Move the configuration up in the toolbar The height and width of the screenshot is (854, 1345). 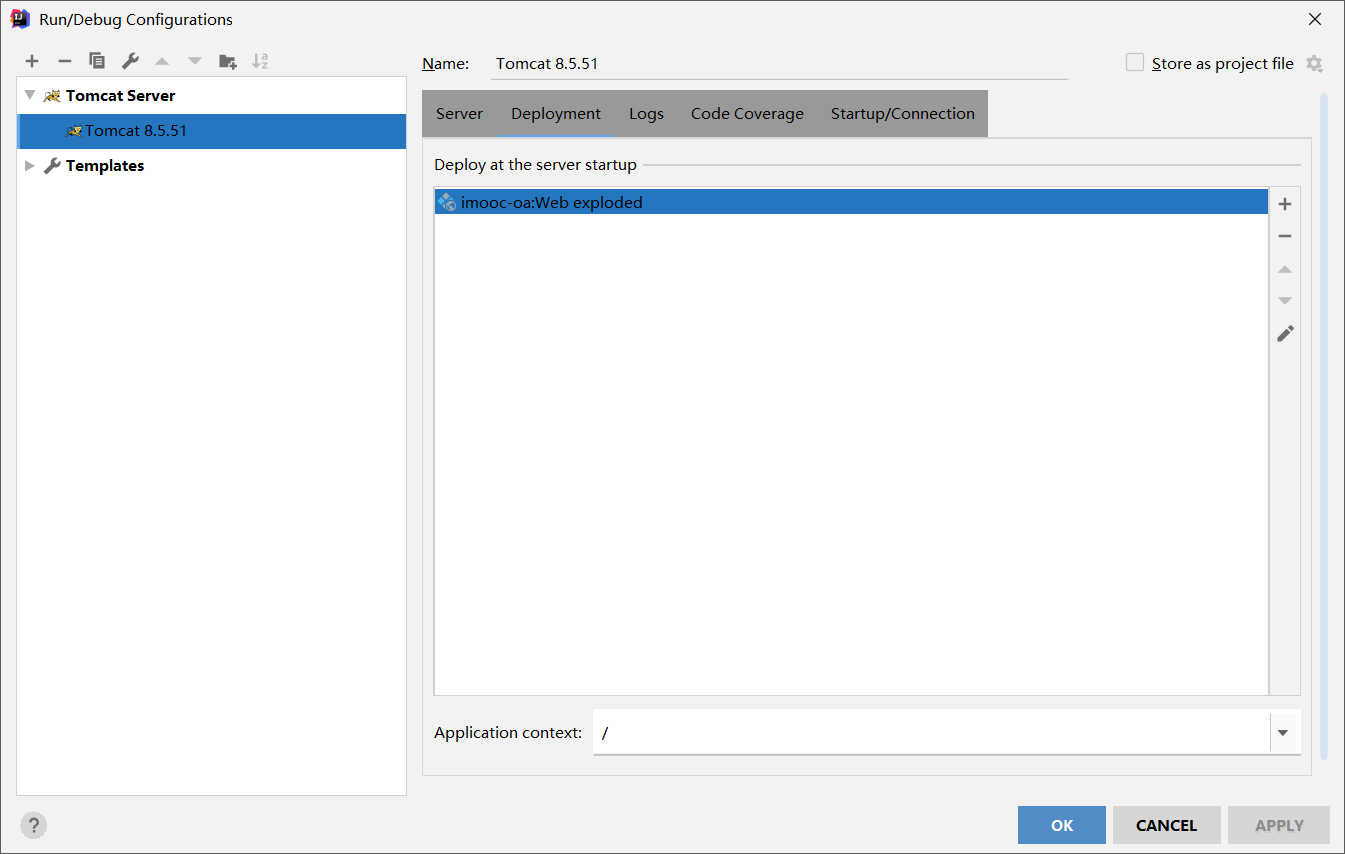162,61
